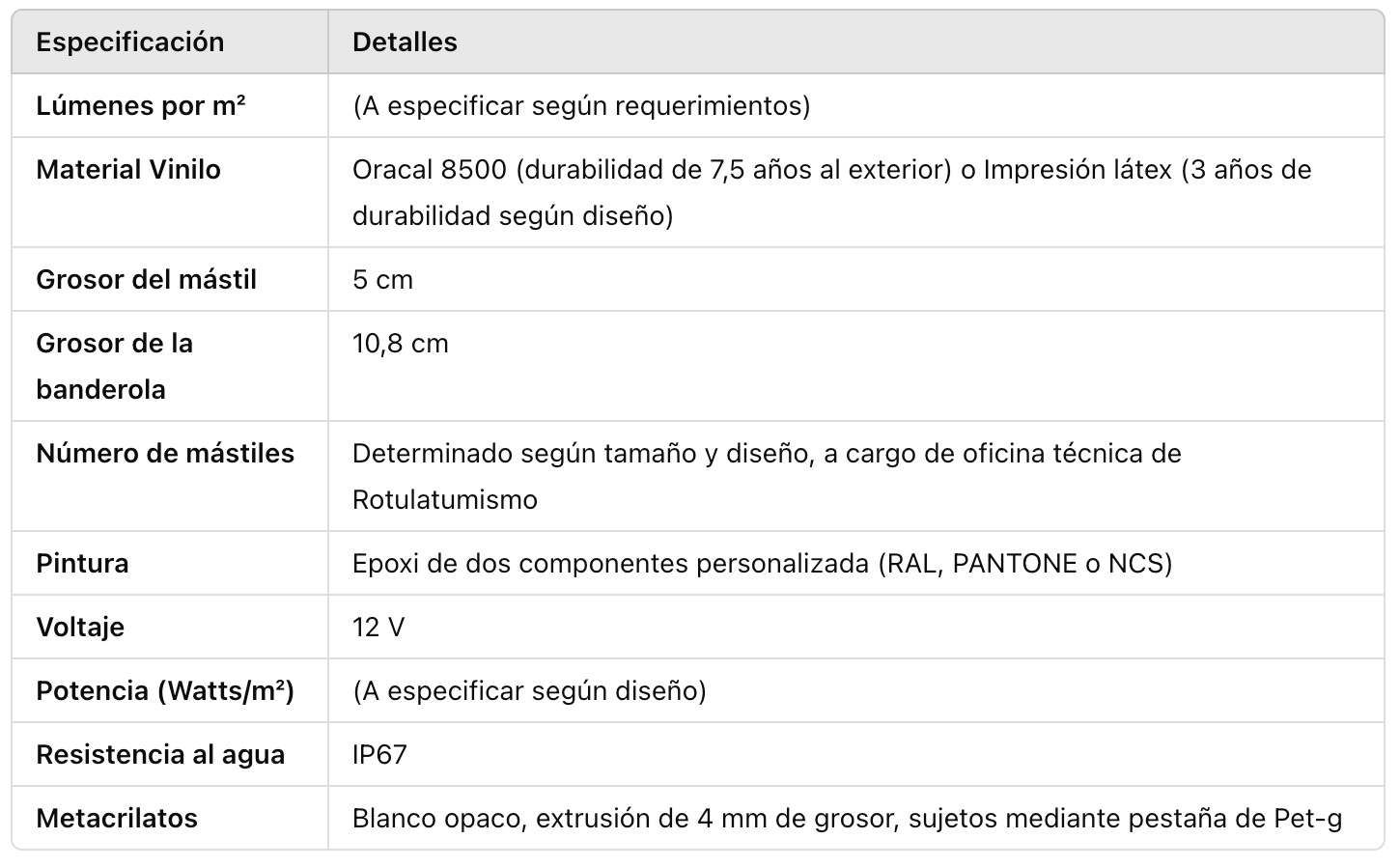
Task: Select the Grosor del mástil label
Action: click(x=147, y=280)
